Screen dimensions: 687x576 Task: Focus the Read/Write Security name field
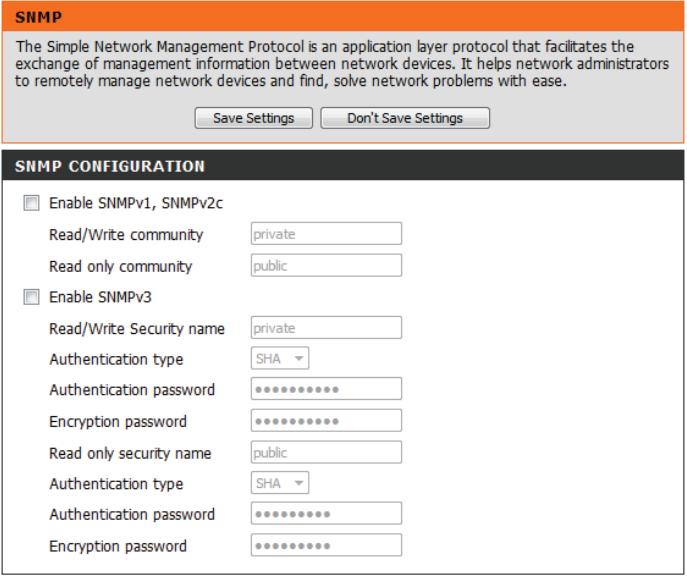325,327
